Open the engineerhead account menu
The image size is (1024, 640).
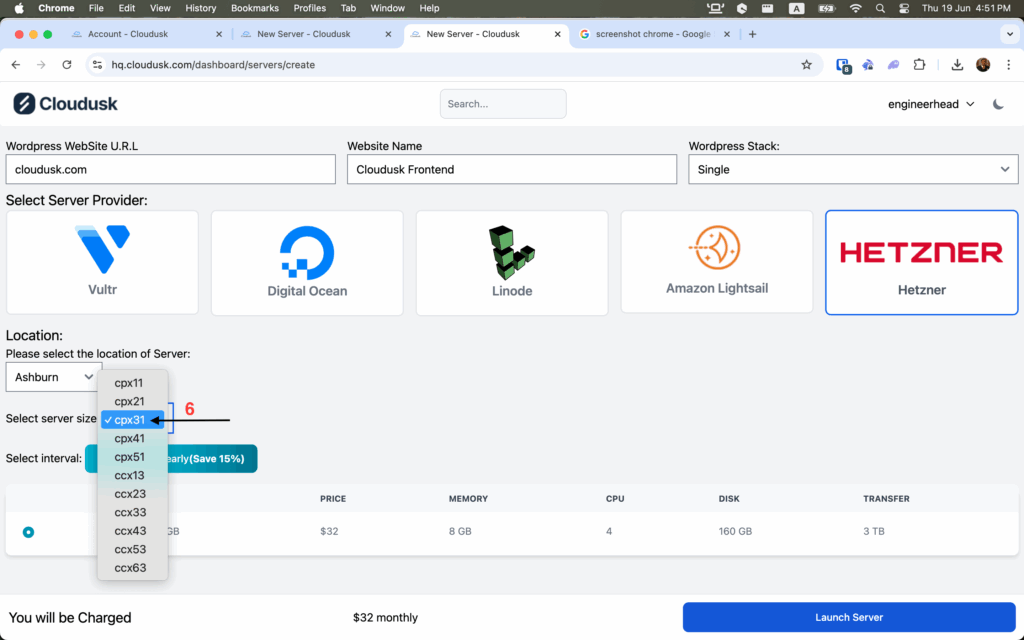click(x=931, y=104)
